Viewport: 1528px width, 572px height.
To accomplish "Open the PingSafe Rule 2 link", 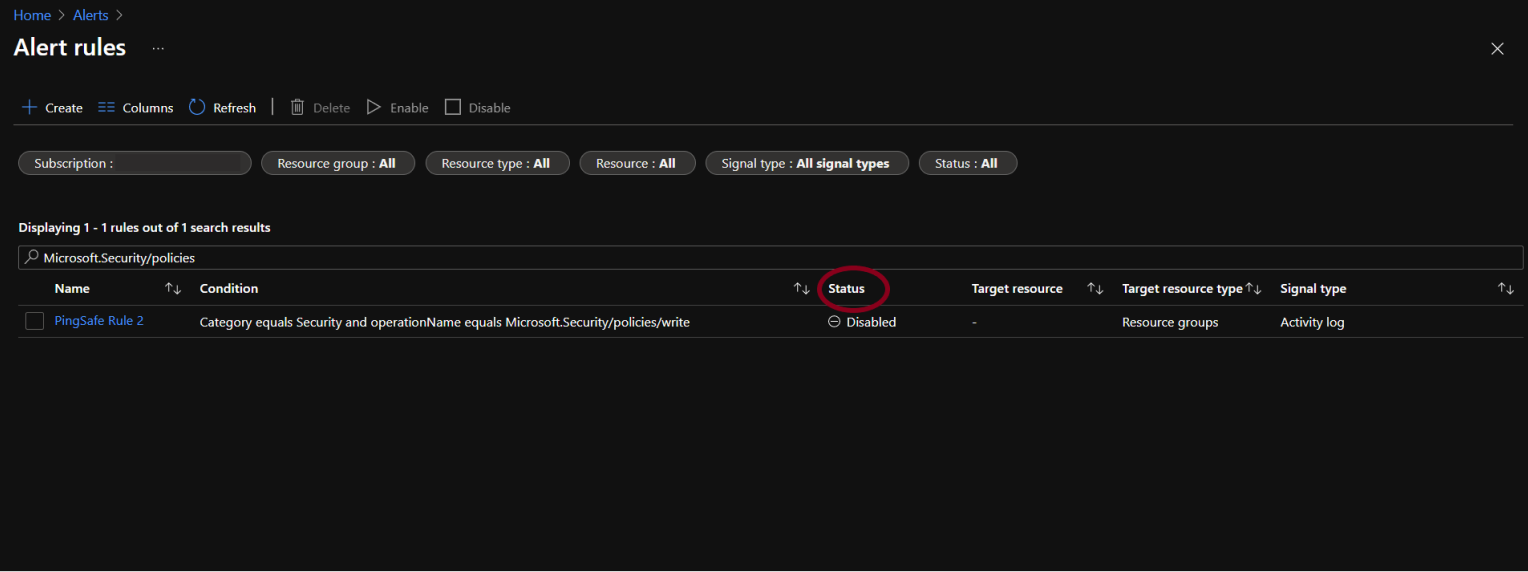I will [x=99, y=321].
